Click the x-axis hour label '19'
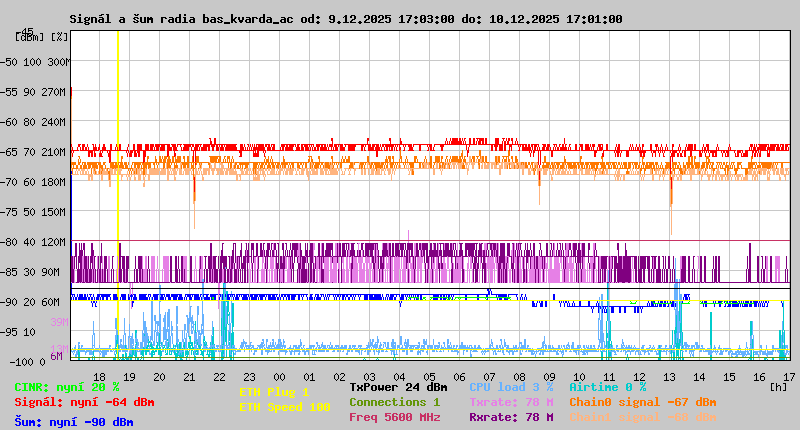The image size is (800, 430). pos(130,377)
